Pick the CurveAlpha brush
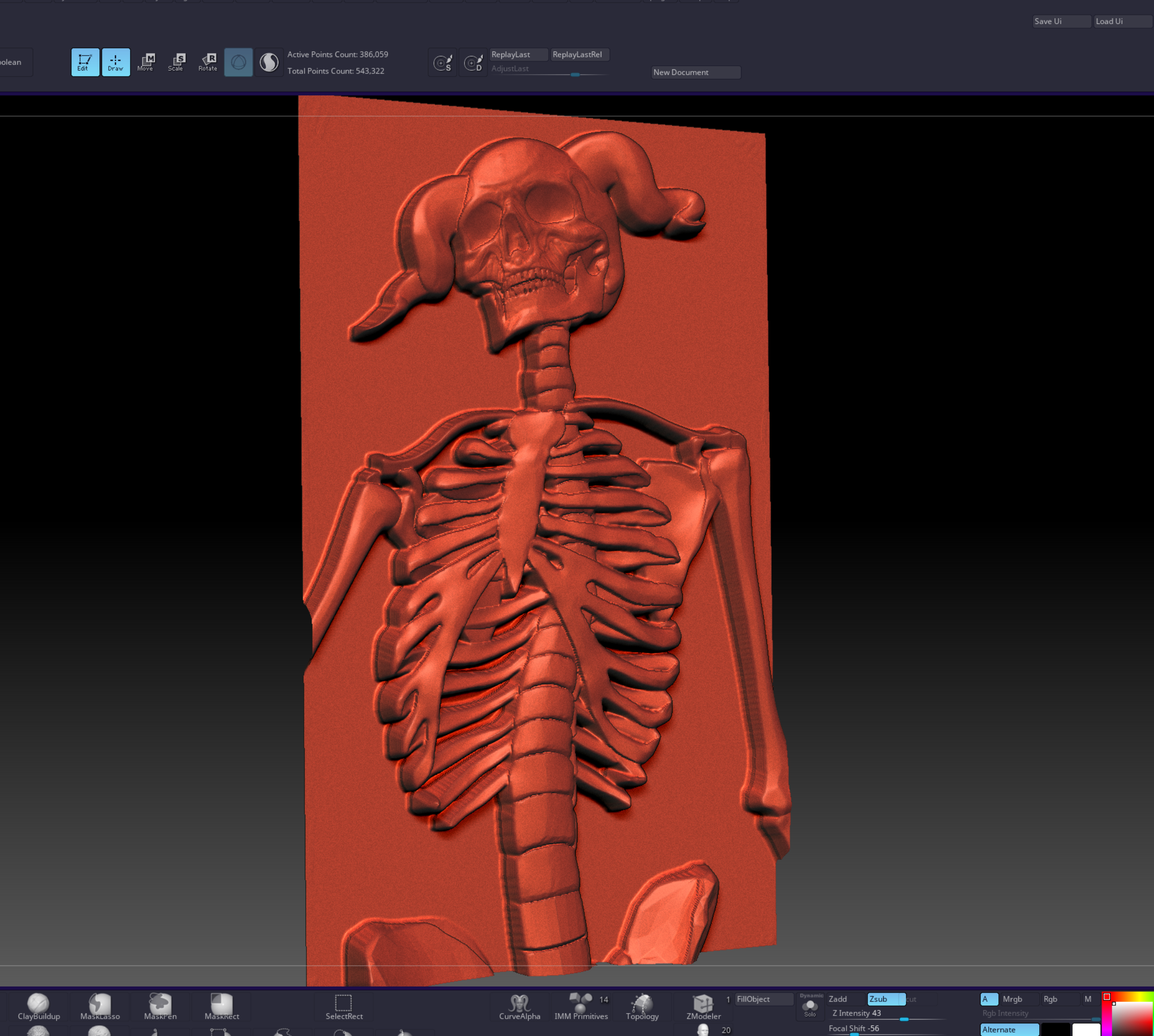Viewport: 1154px width, 1036px height. click(x=519, y=1007)
